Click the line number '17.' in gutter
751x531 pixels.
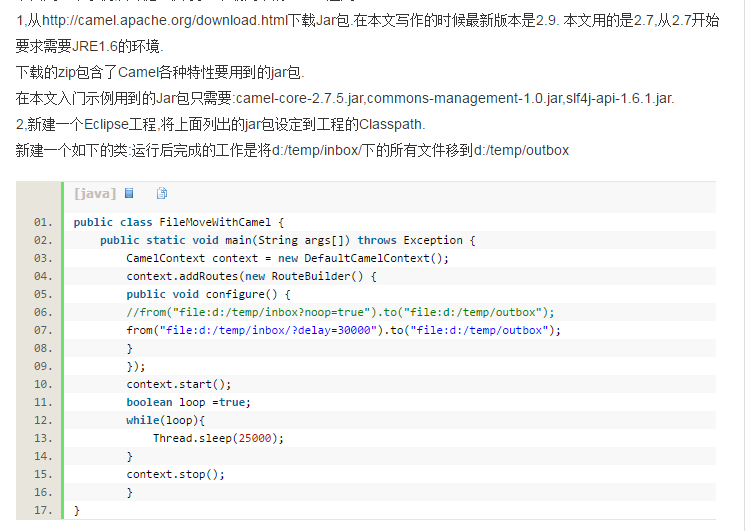[x=44, y=510]
